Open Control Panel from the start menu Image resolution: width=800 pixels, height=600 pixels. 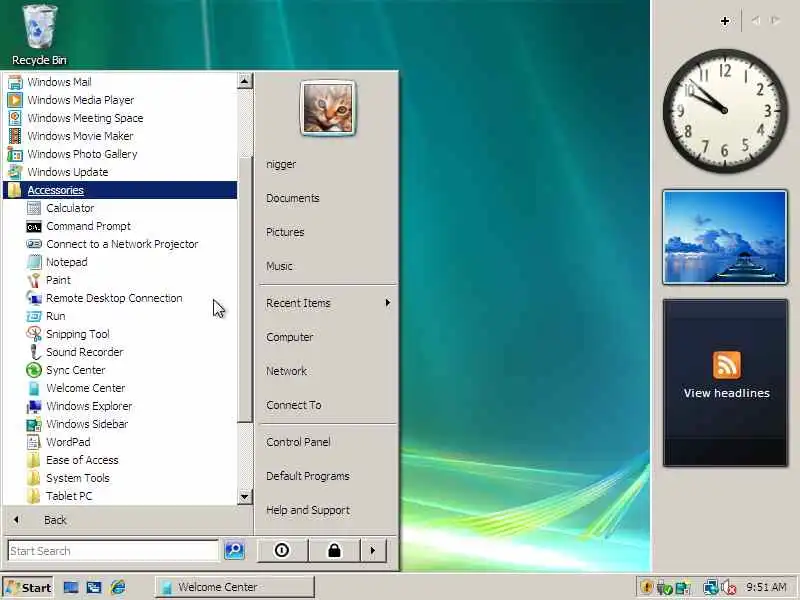(x=298, y=442)
